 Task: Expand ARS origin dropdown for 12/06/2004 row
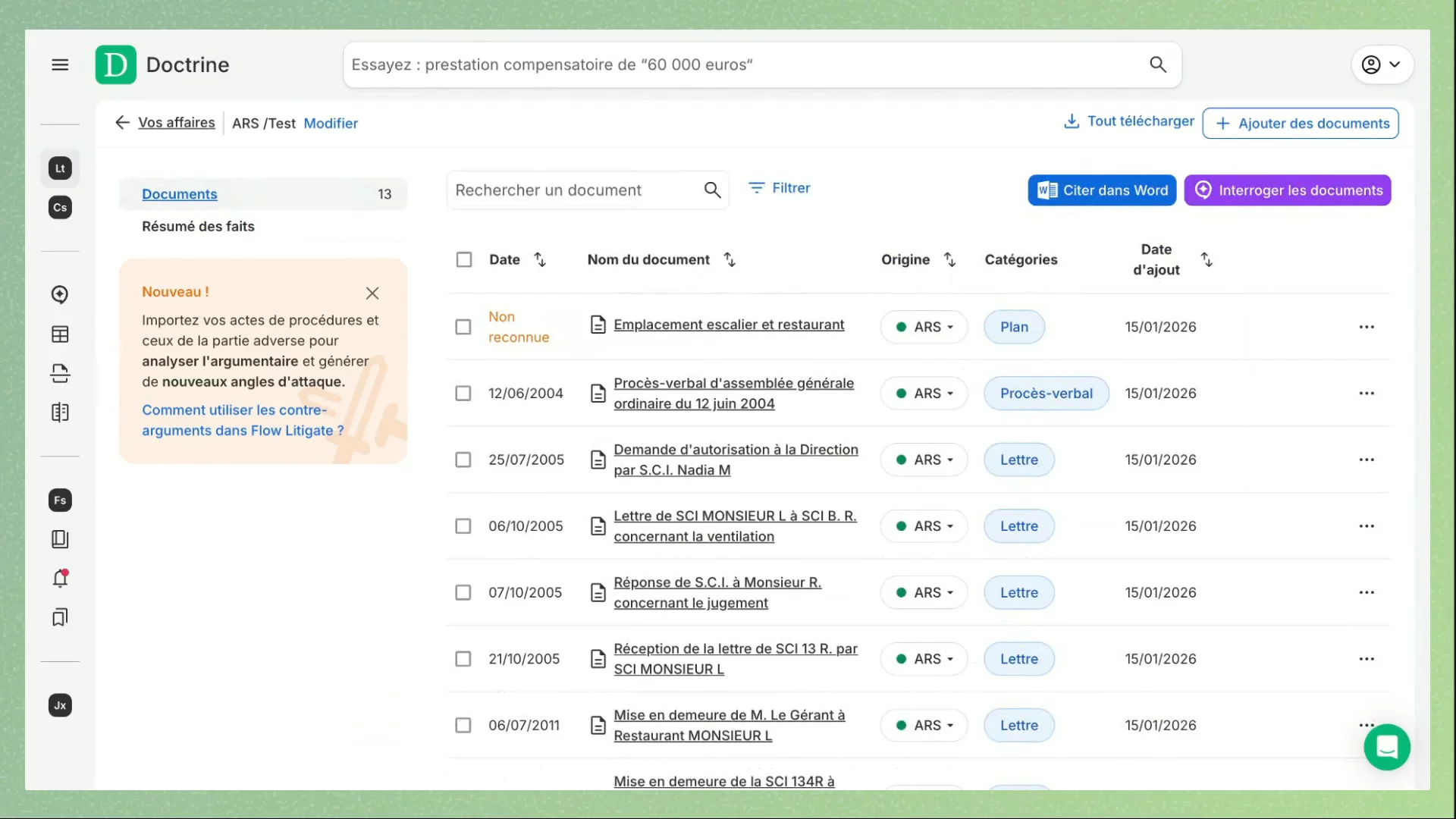(924, 394)
